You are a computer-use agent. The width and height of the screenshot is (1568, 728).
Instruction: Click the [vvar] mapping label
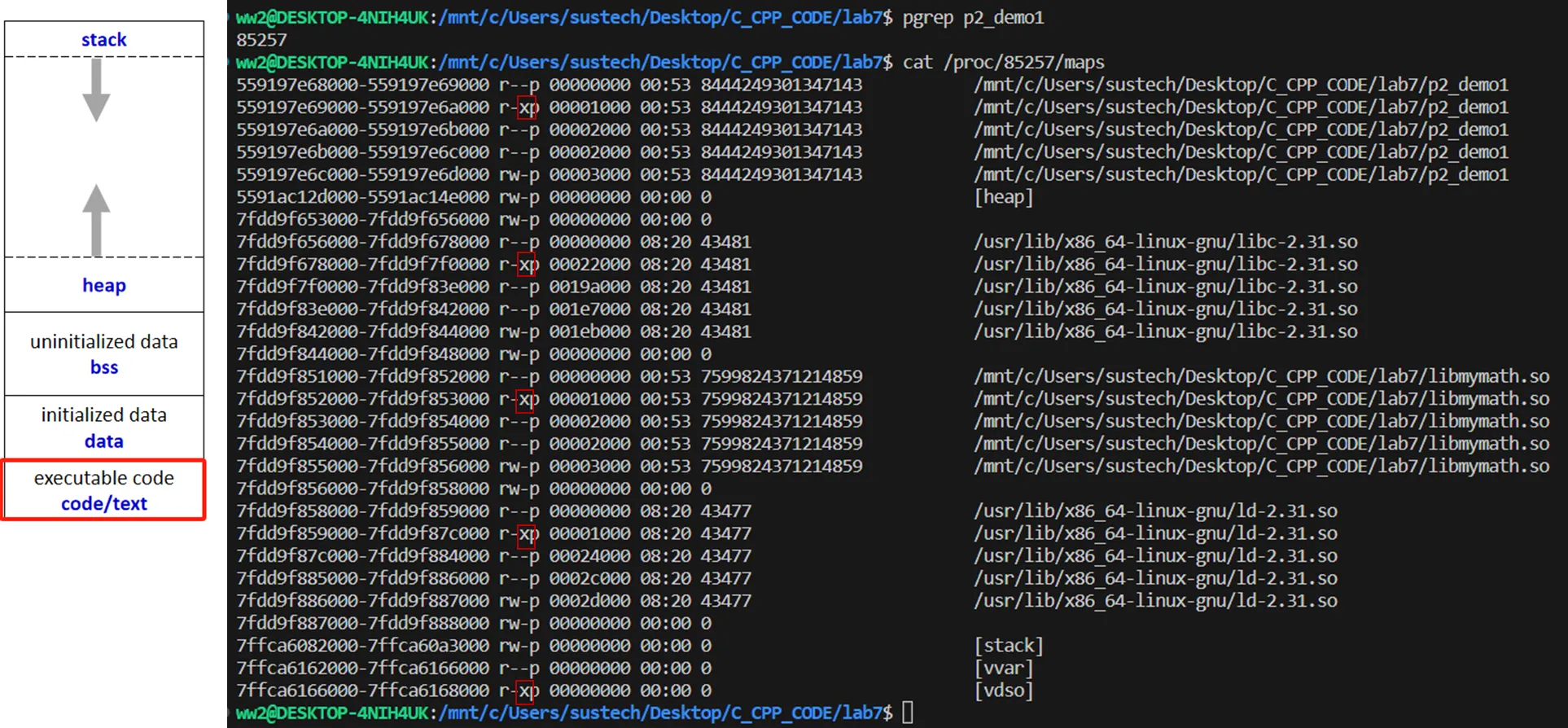(x=1003, y=669)
